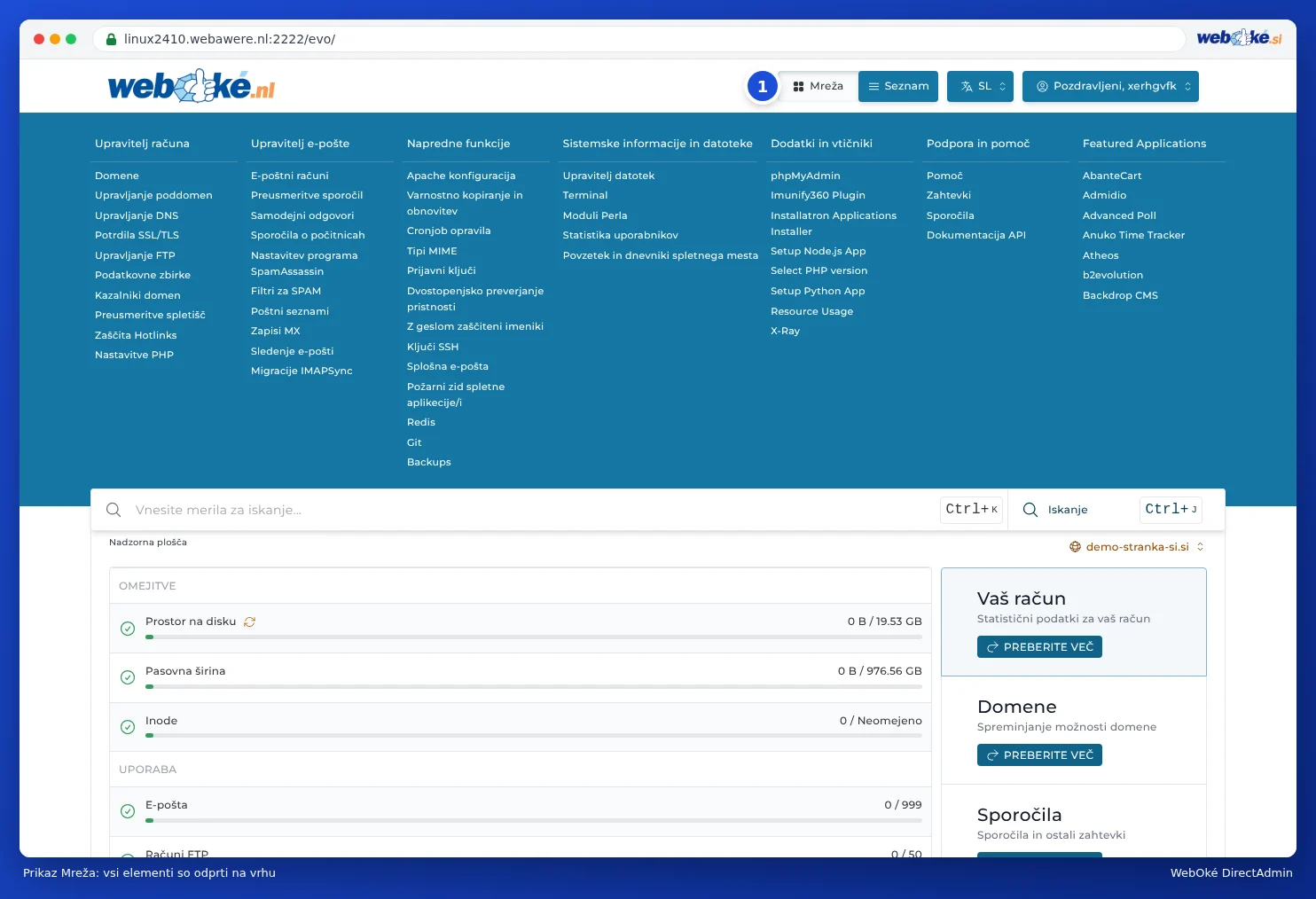This screenshot has width=1316, height=899.
Task: Click the globe icon beside demo-stranka-si.si
Action: coord(1075,547)
